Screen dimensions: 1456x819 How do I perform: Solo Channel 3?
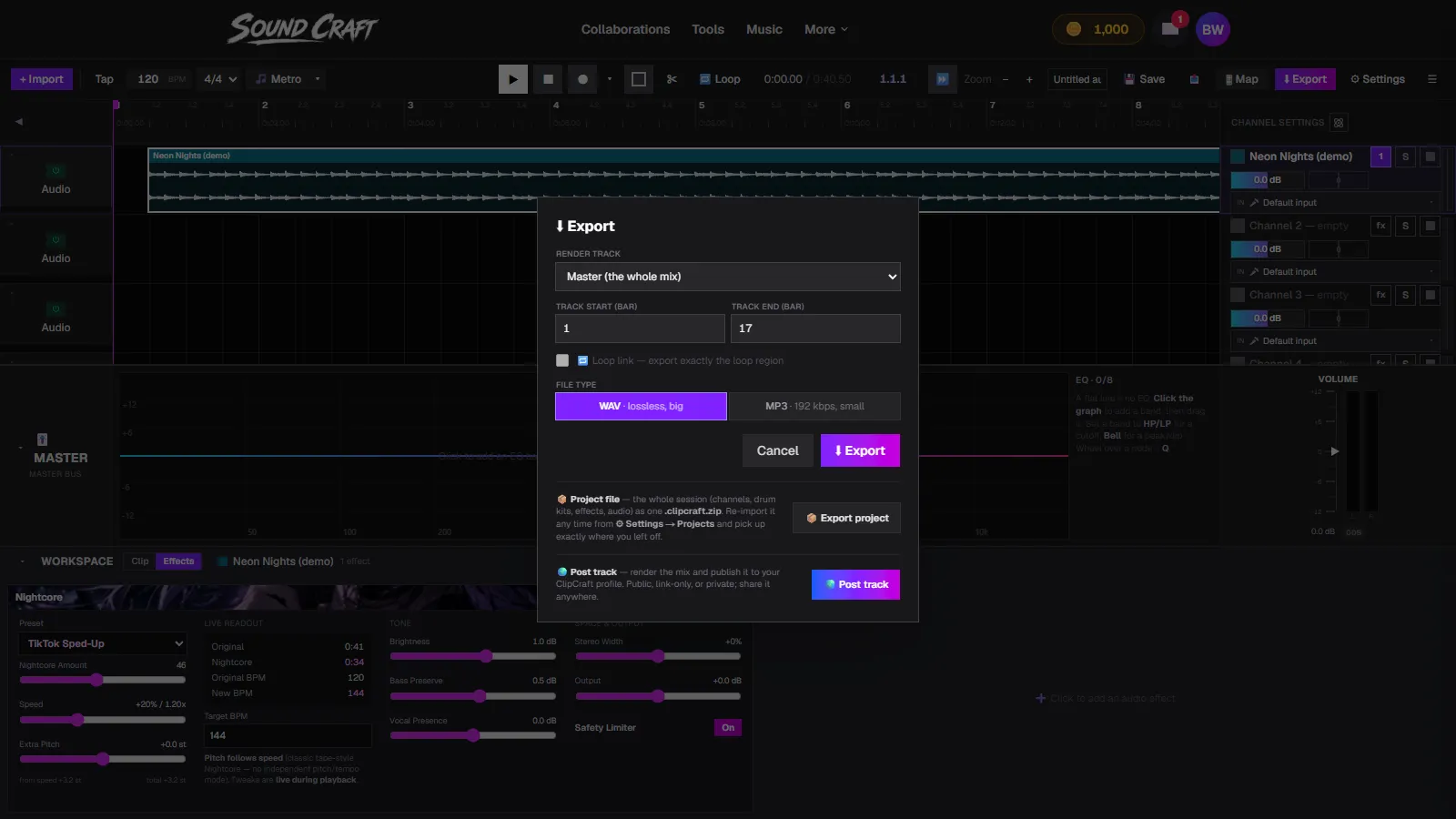pyautogui.click(x=1405, y=295)
